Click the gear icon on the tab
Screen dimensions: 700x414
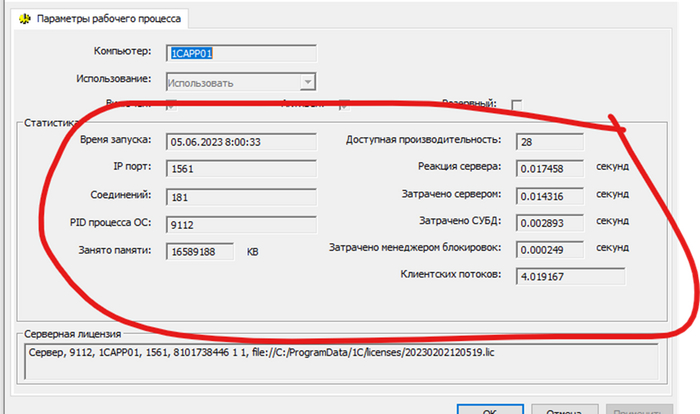pyautogui.click(x=25, y=19)
